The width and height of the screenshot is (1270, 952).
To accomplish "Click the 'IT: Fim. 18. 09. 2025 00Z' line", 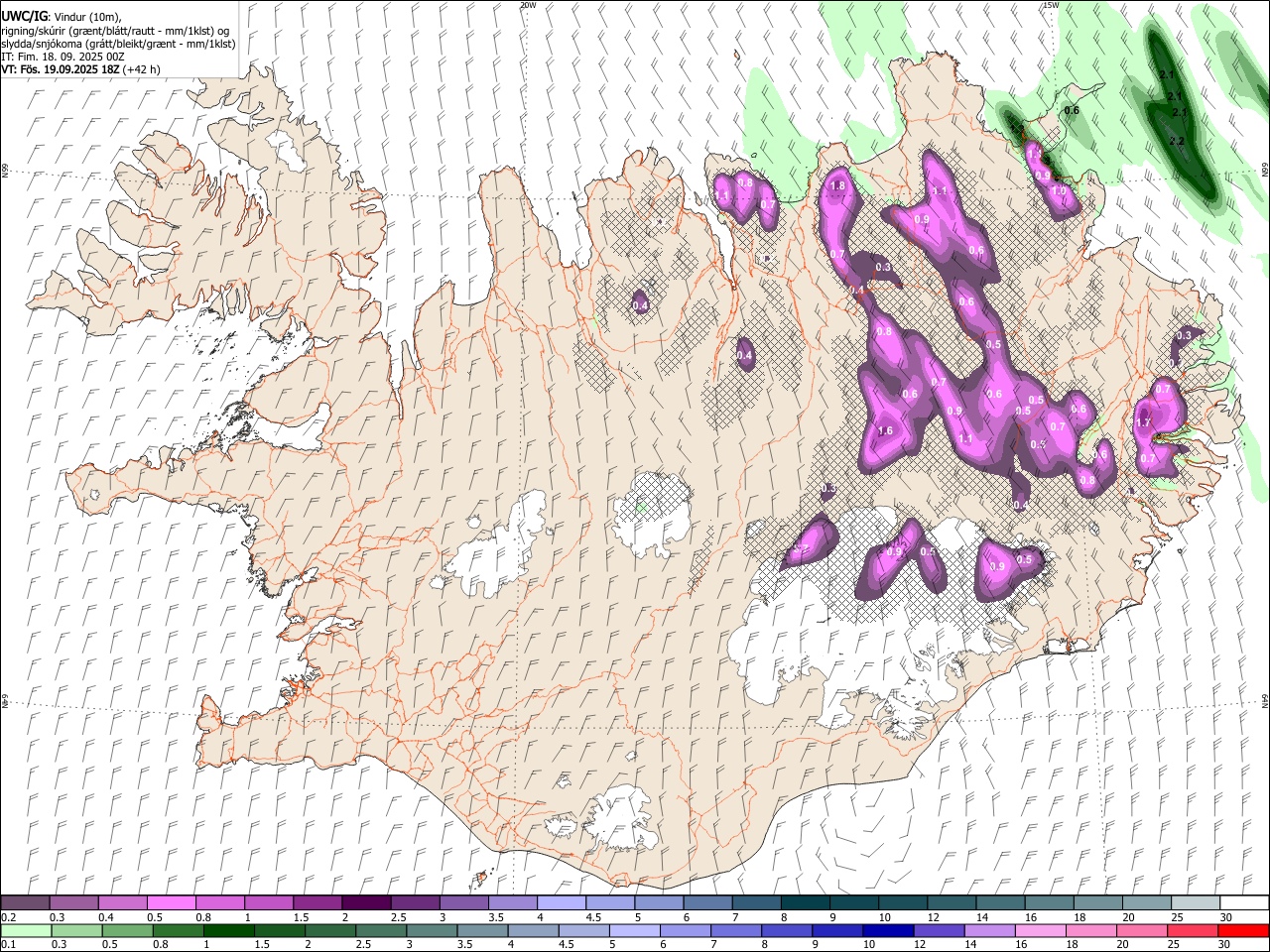I will 63,57.
